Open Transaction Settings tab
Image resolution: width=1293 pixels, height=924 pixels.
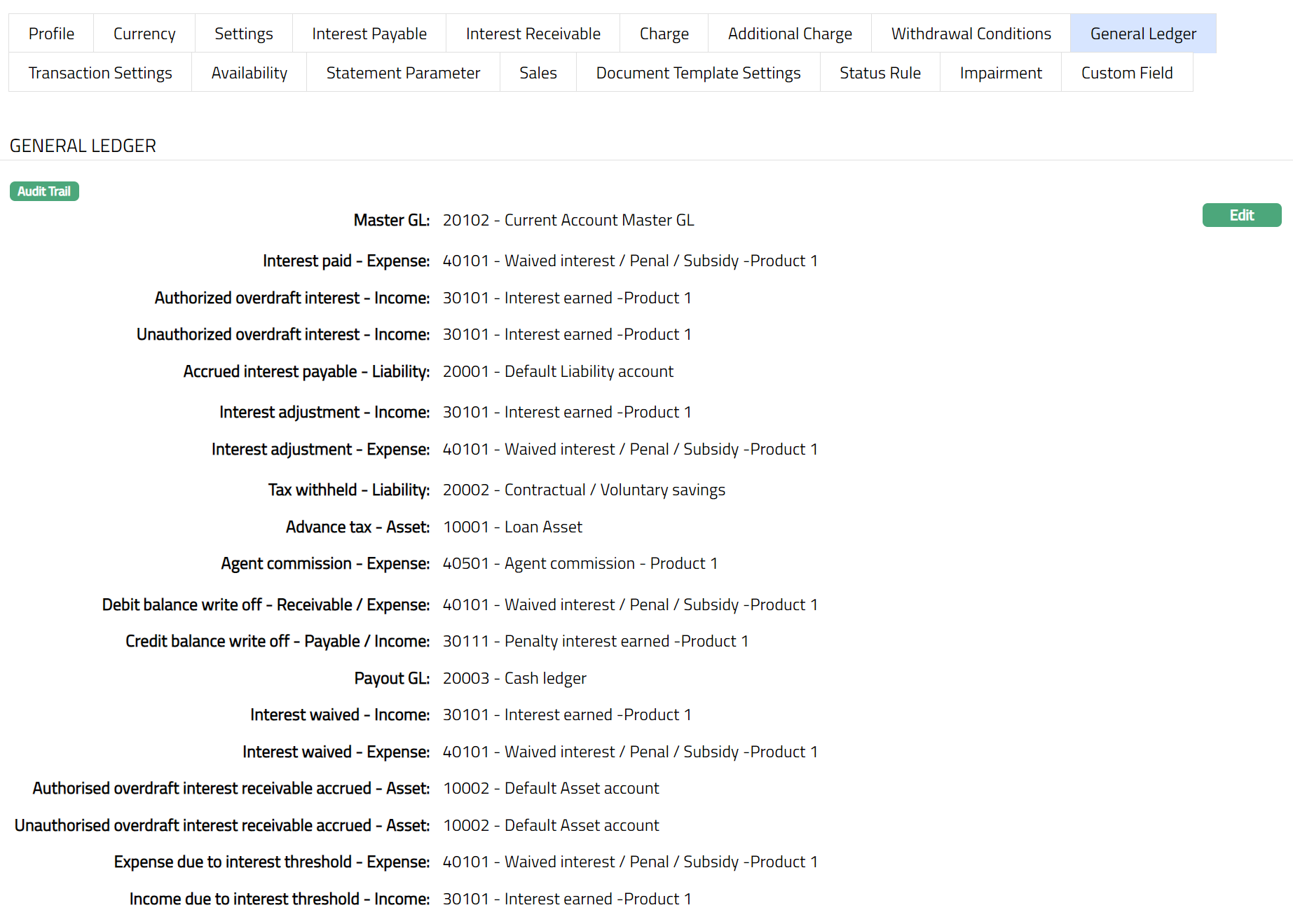point(100,73)
